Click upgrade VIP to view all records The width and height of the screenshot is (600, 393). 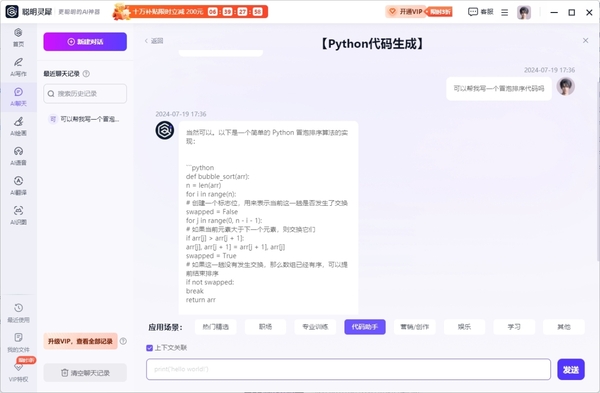coord(80,341)
